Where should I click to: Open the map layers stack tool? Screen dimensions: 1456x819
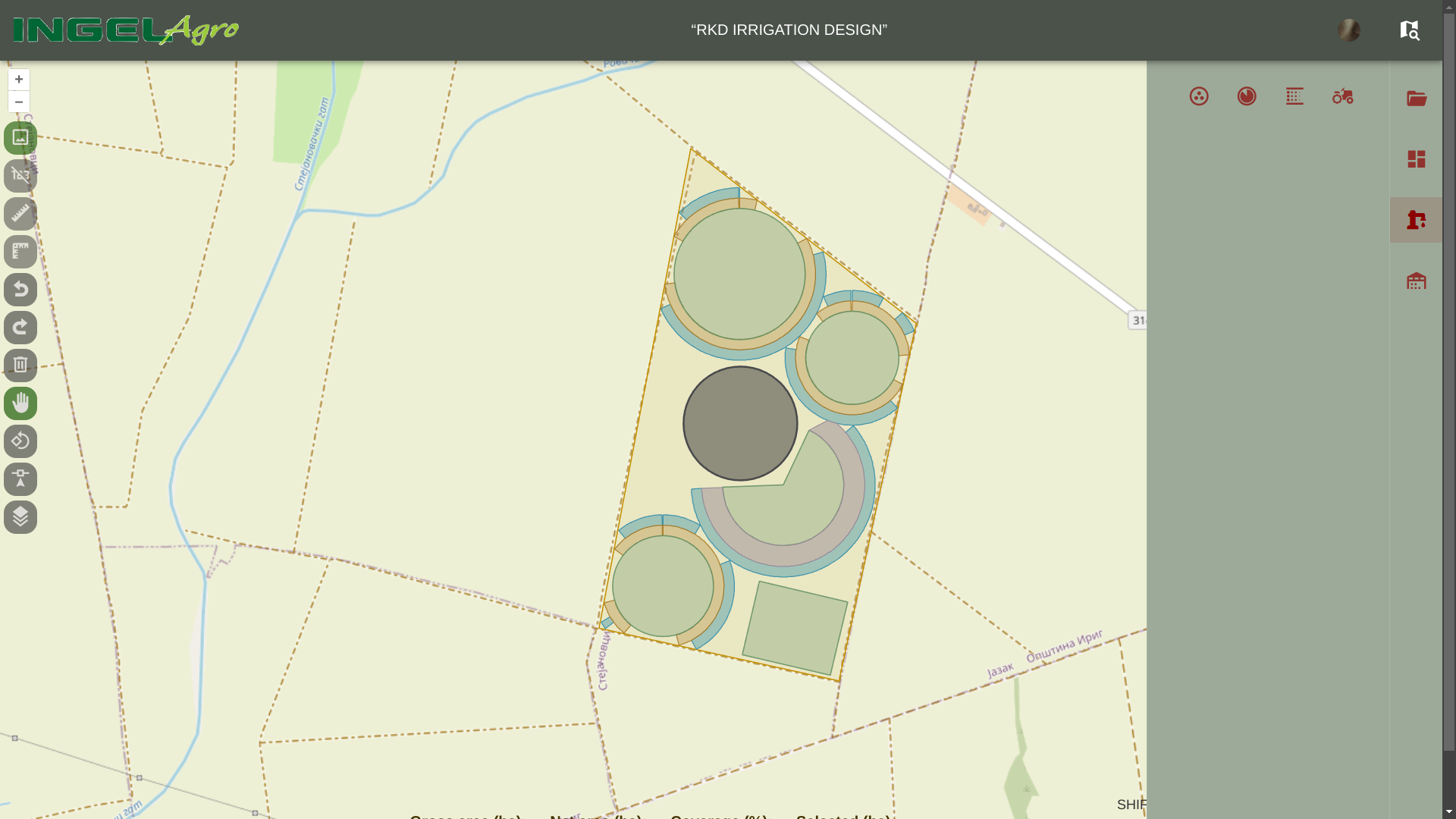click(20, 517)
